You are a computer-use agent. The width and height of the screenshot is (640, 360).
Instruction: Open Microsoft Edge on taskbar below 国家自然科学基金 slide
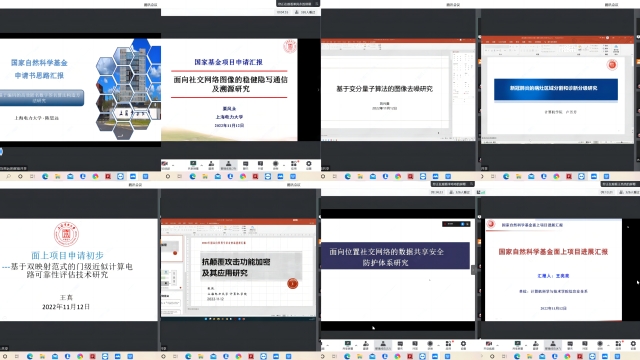[x=45, y=176]
